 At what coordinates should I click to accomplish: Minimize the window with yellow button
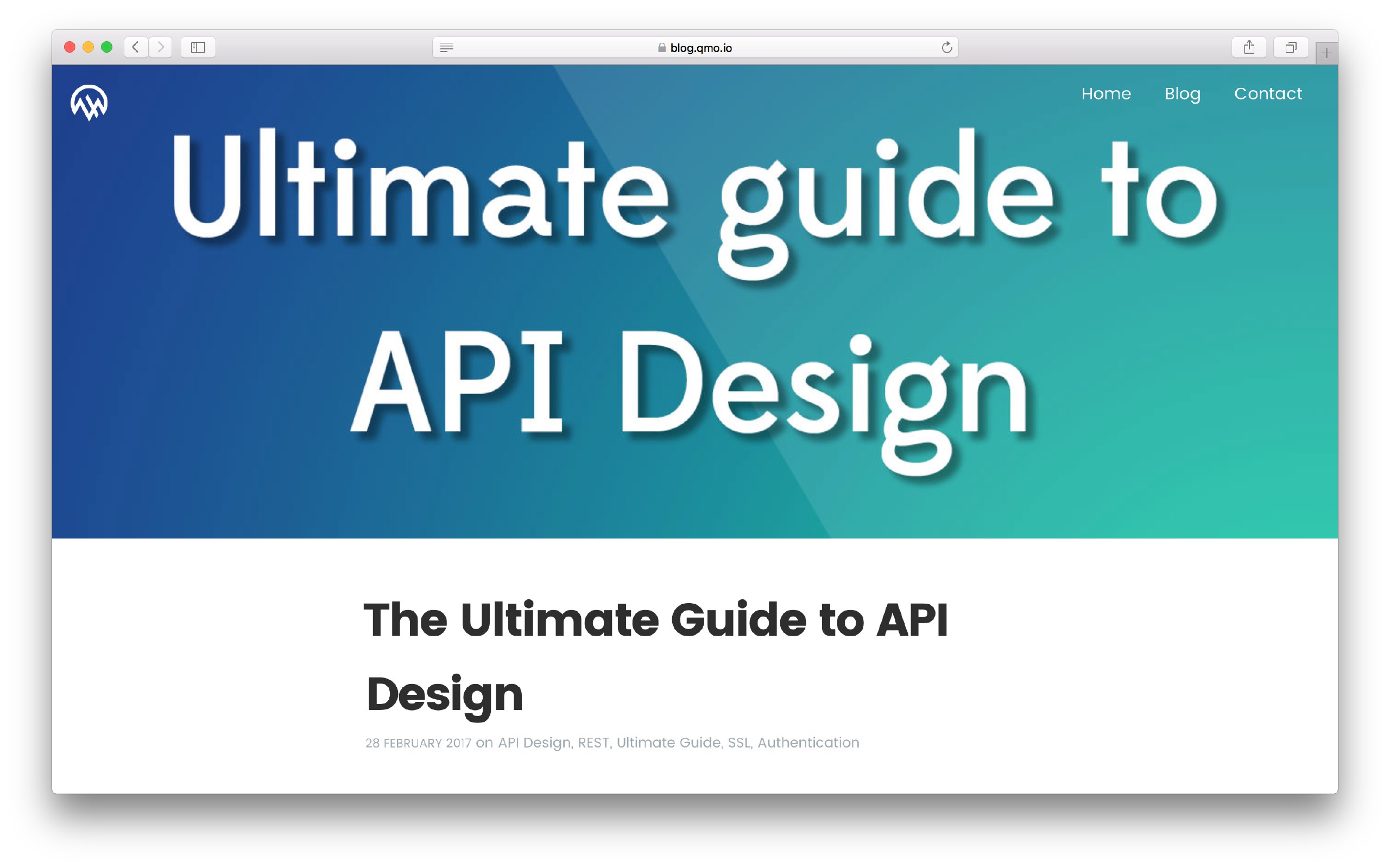tap(89, 47)
